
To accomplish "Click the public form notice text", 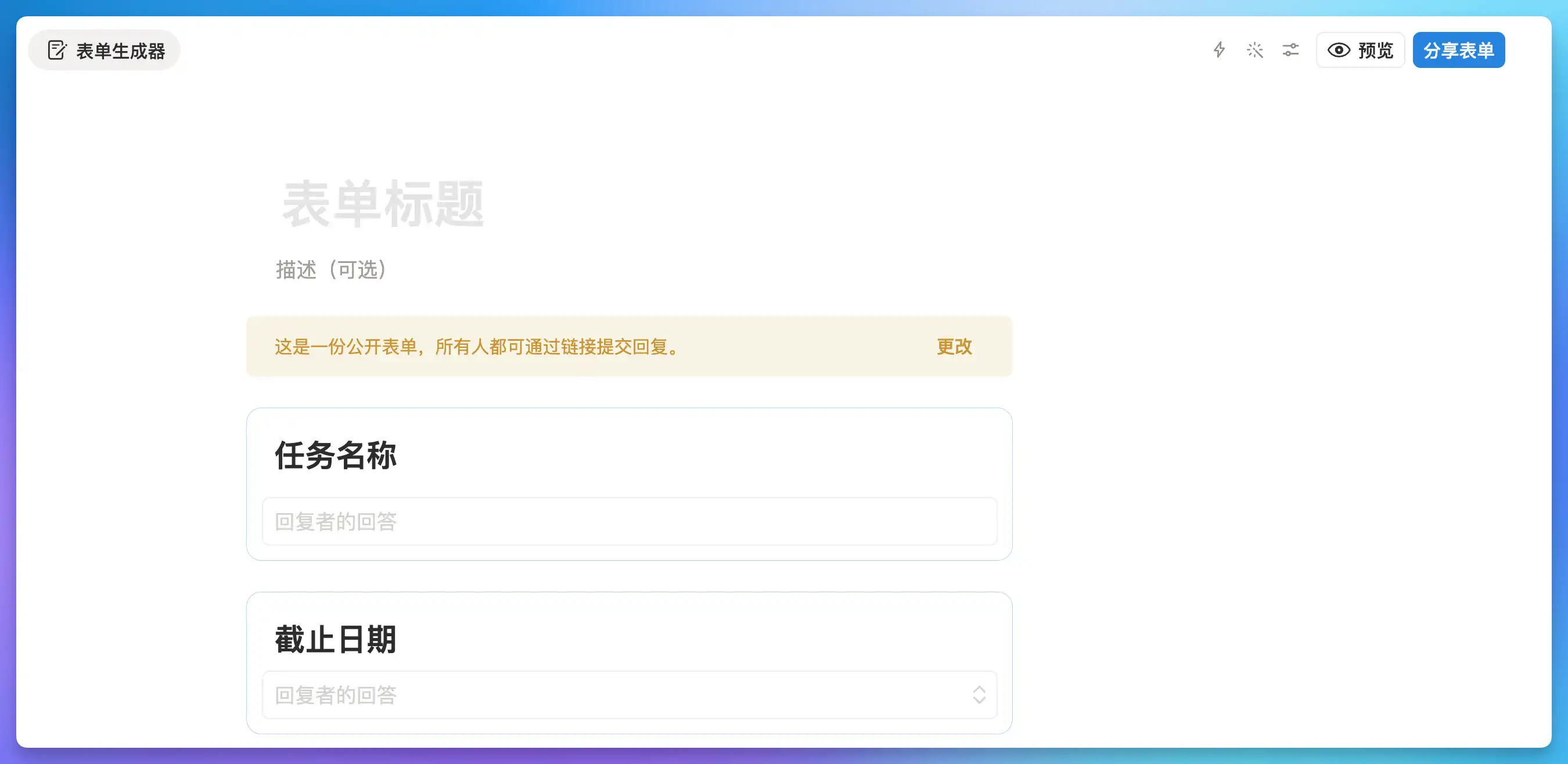I will coord(477,347).
